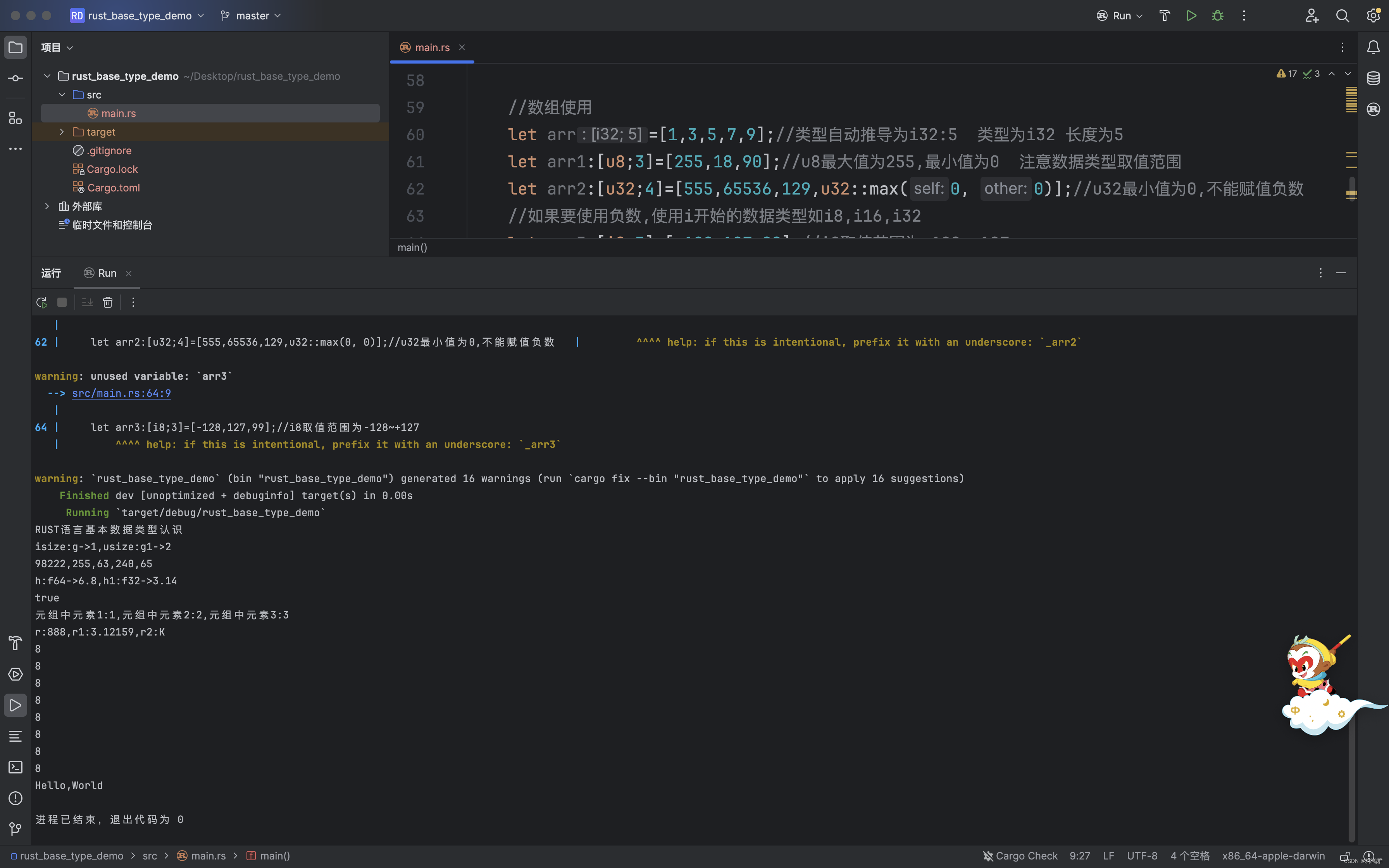Open the Database tool window icon
The width and height of the screenshot is (1389, 868).
pos(1373,78)
